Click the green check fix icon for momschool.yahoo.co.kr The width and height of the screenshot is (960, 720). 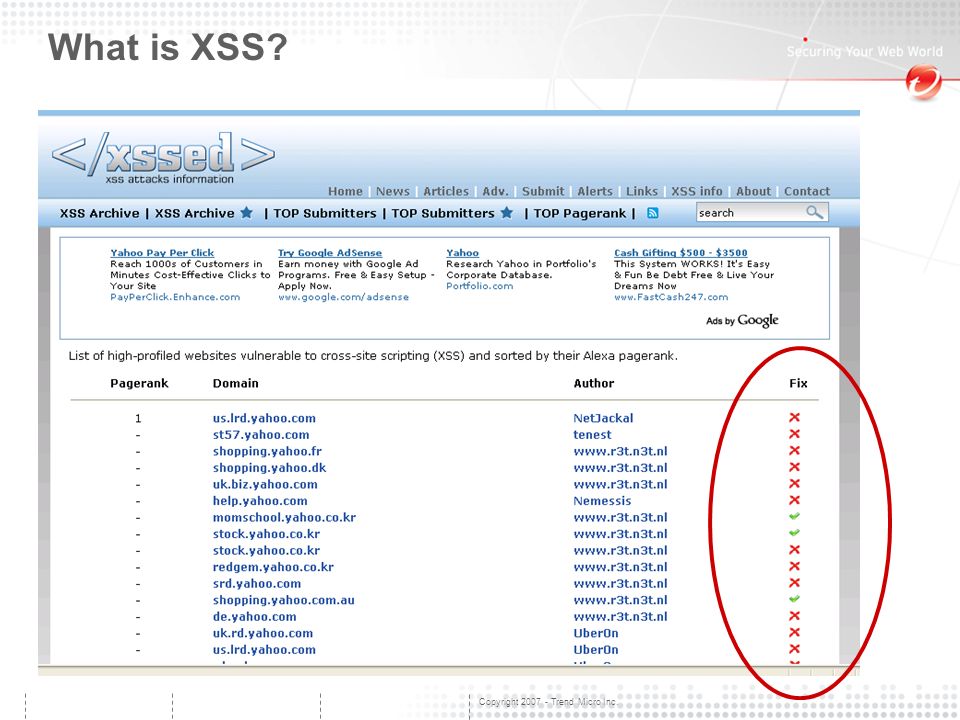(x=794, y=516)
